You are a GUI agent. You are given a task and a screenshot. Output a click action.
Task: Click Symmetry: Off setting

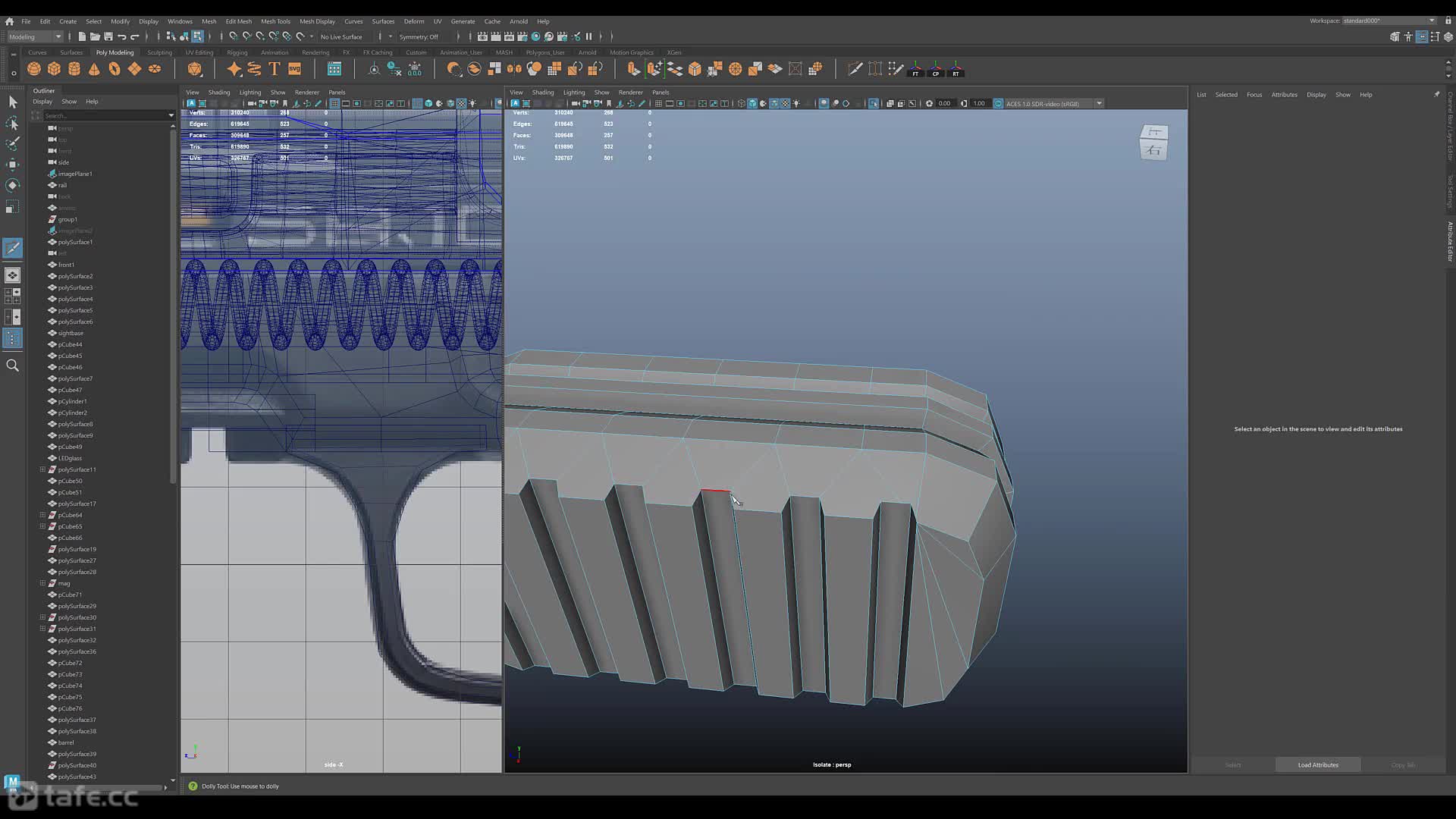point(419,36)
